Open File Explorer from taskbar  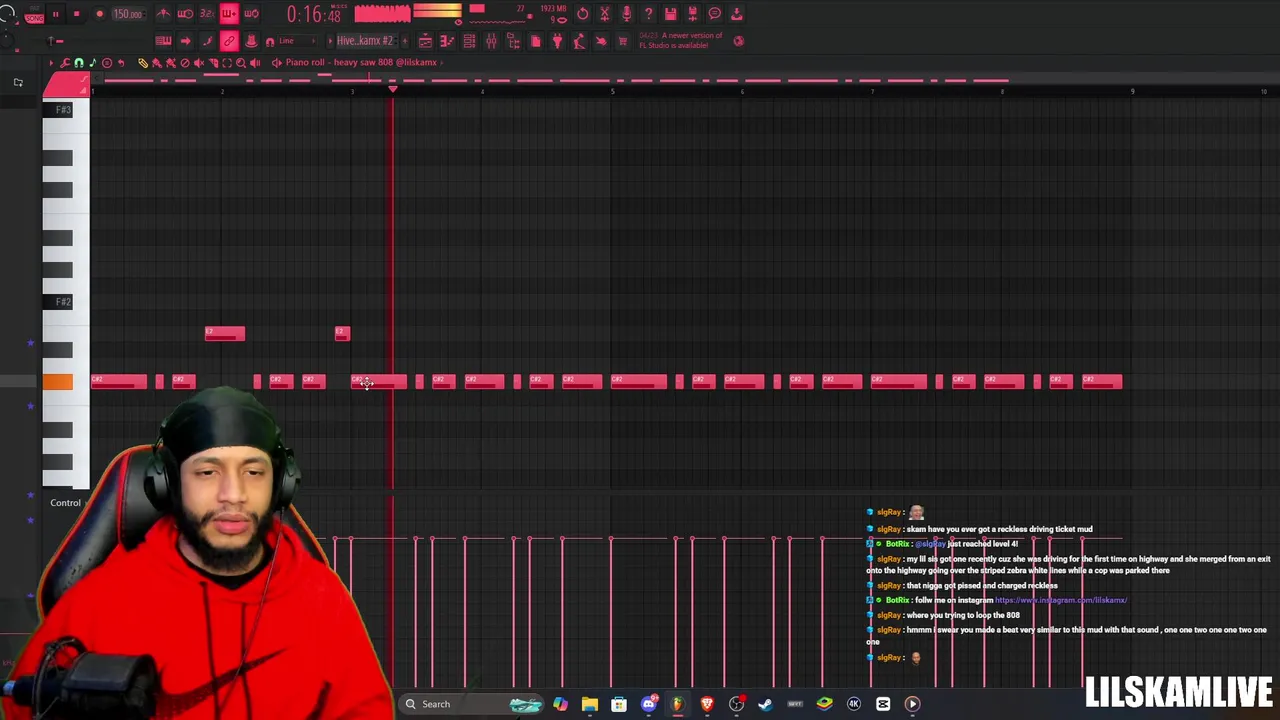click(589, 704)
